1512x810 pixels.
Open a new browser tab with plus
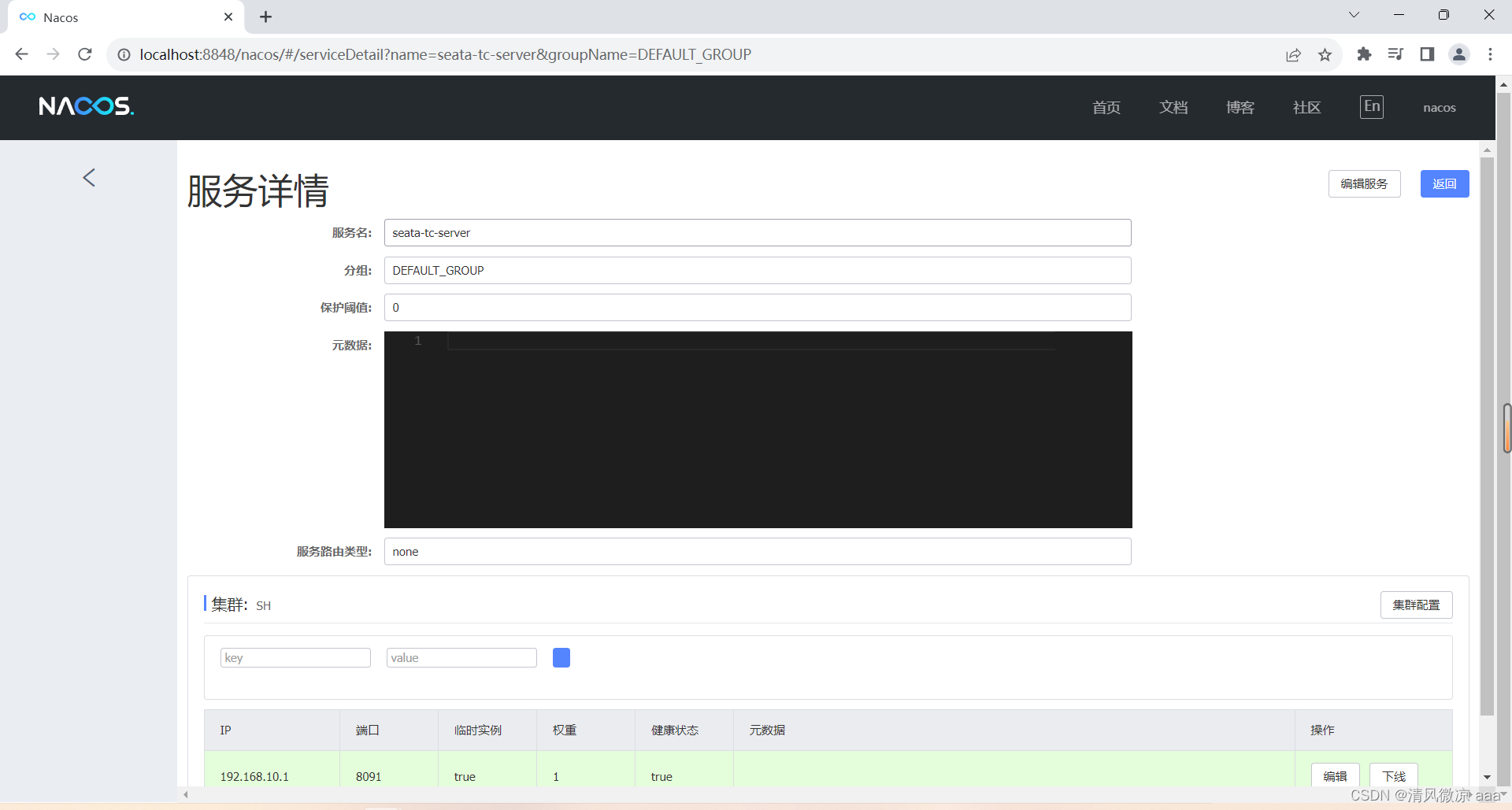(265, 17)
